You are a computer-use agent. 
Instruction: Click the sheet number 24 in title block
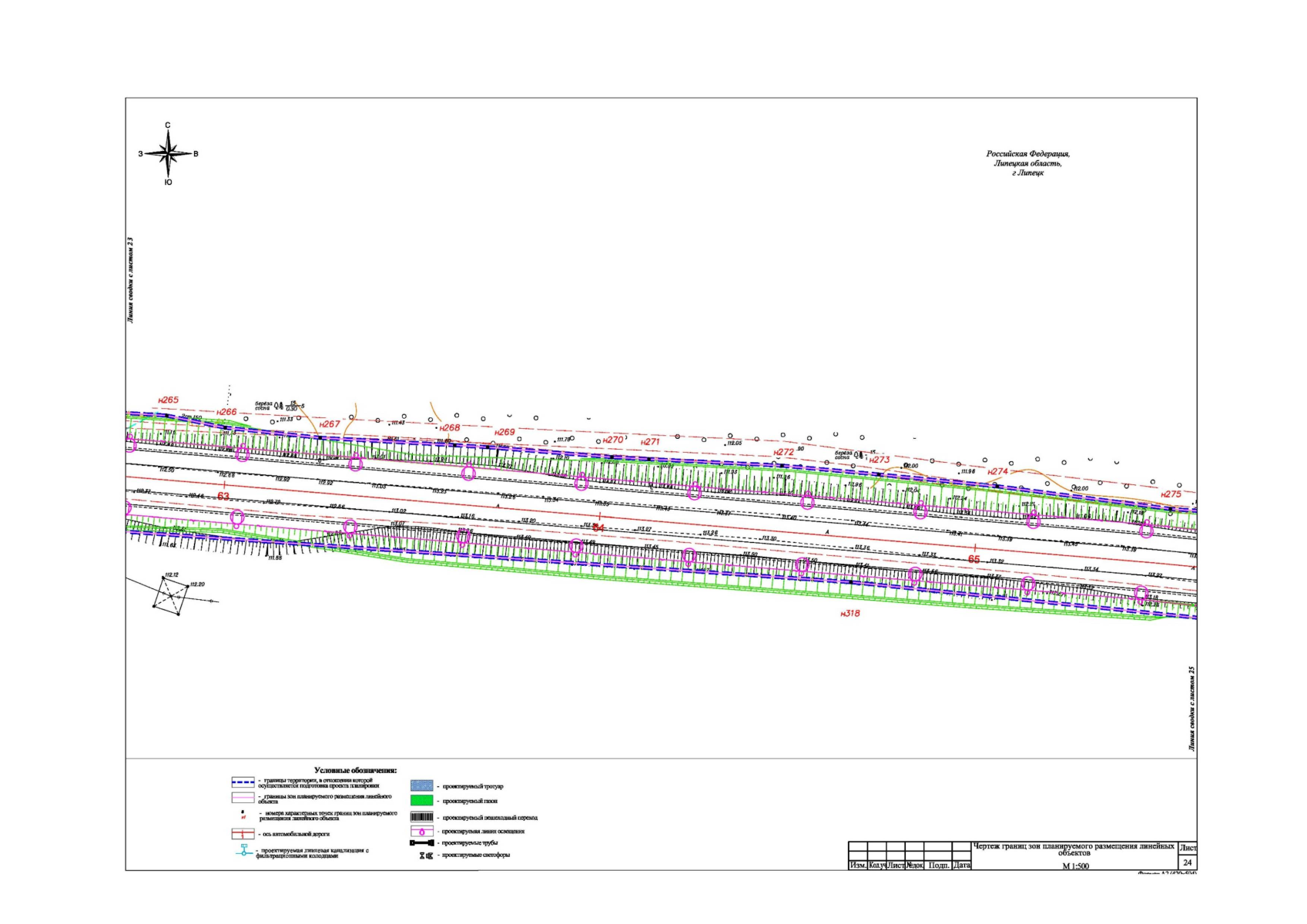pyautogui.click(x=1187, y=862)
